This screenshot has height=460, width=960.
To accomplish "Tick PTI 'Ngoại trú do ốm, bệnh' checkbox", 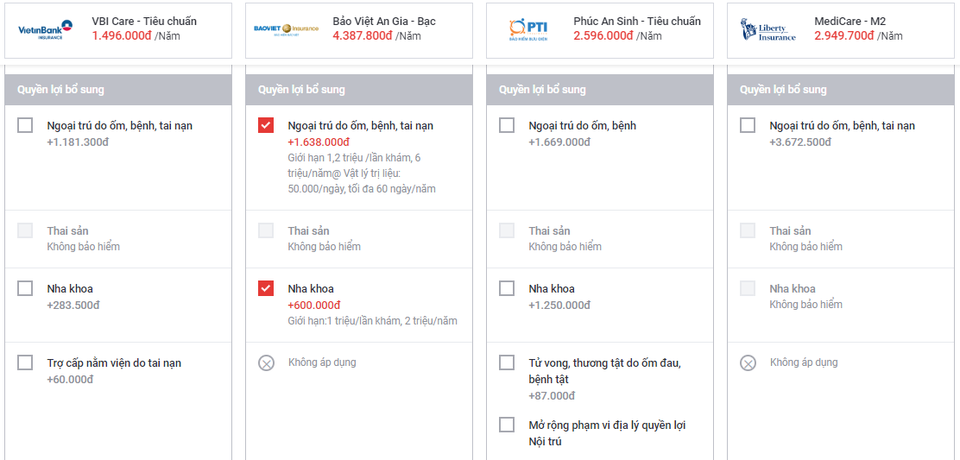I will pos(507,126).
